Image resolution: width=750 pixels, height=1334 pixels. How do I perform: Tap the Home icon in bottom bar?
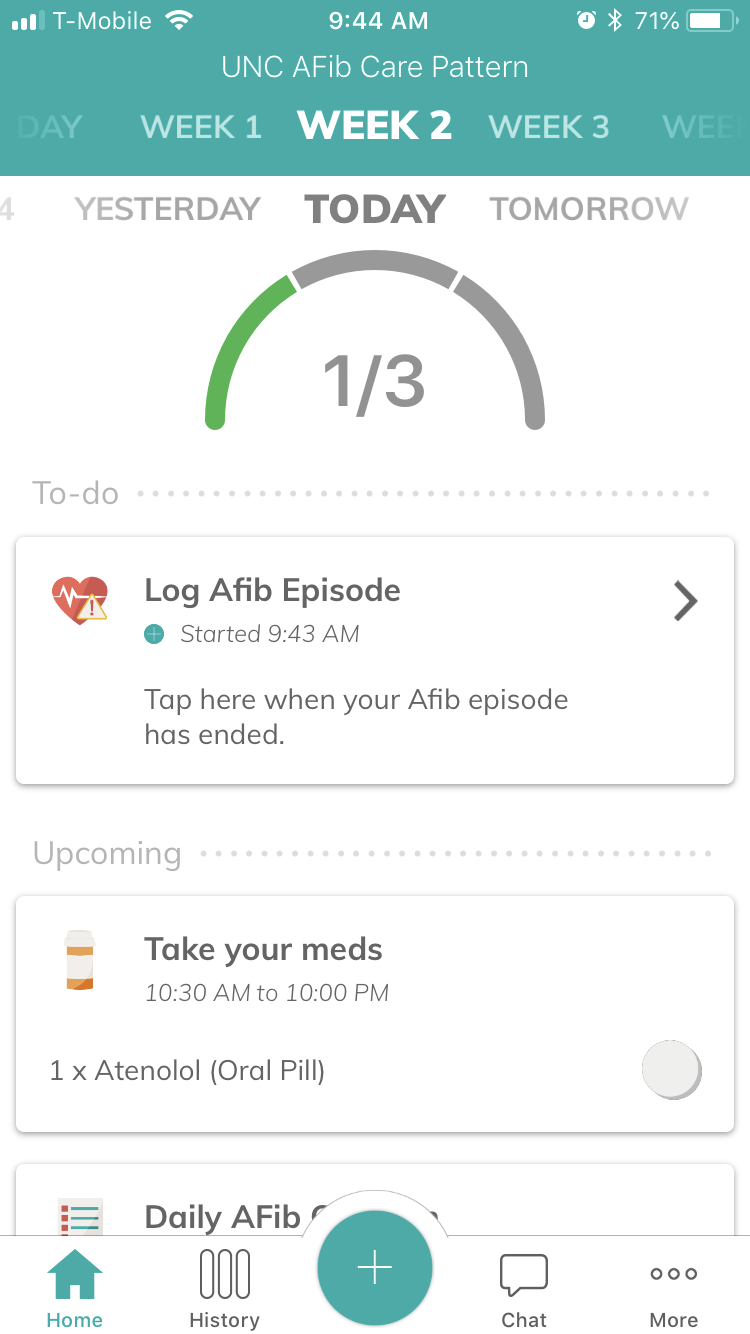(75, 1275)
